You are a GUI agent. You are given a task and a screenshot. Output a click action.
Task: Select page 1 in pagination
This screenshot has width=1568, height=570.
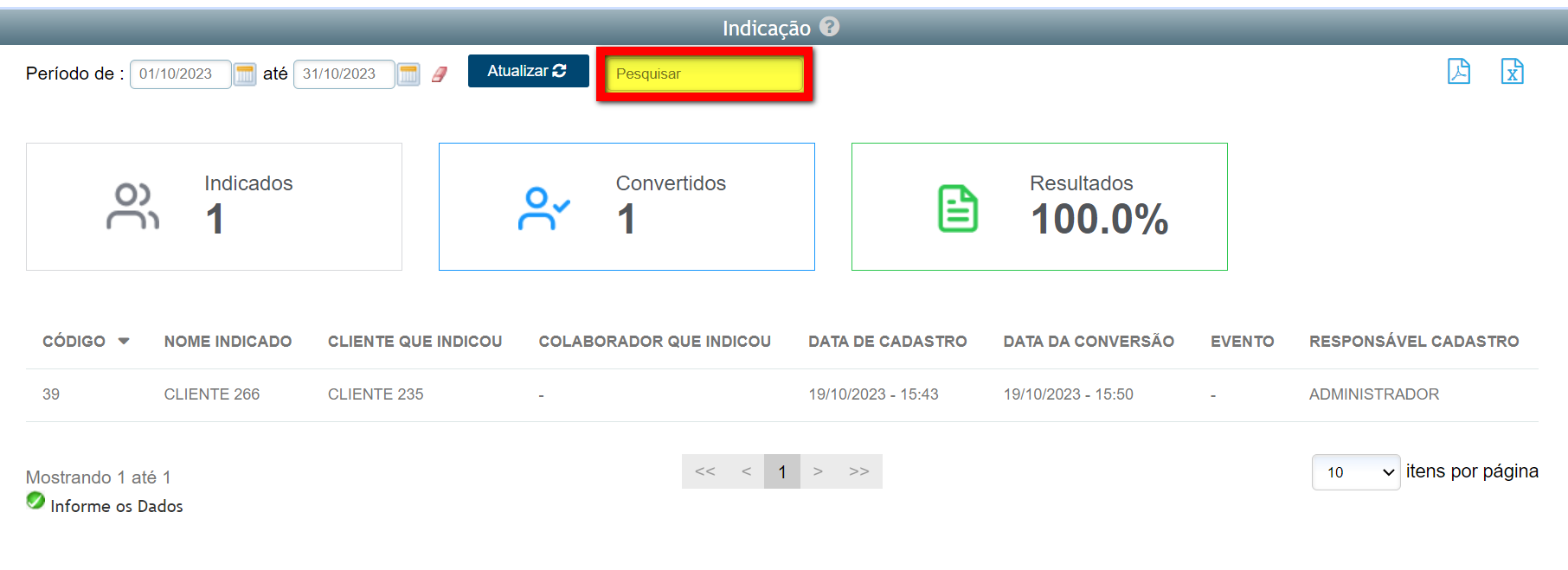pos(782,471)
